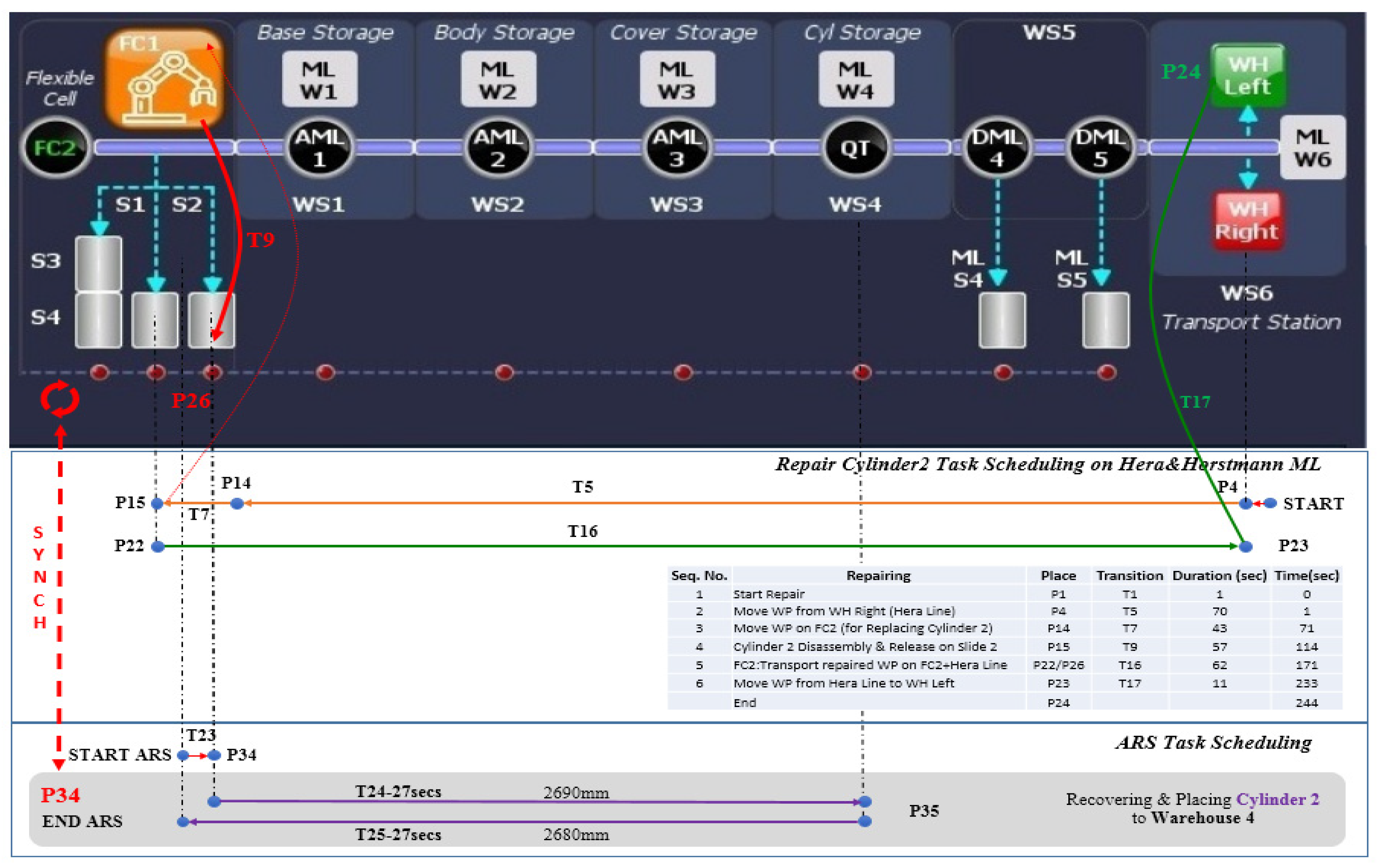Select the P23 place marker dot
Image resolution: width=1381 pixels, height=868 pixels.
(x=1245, y=546)
